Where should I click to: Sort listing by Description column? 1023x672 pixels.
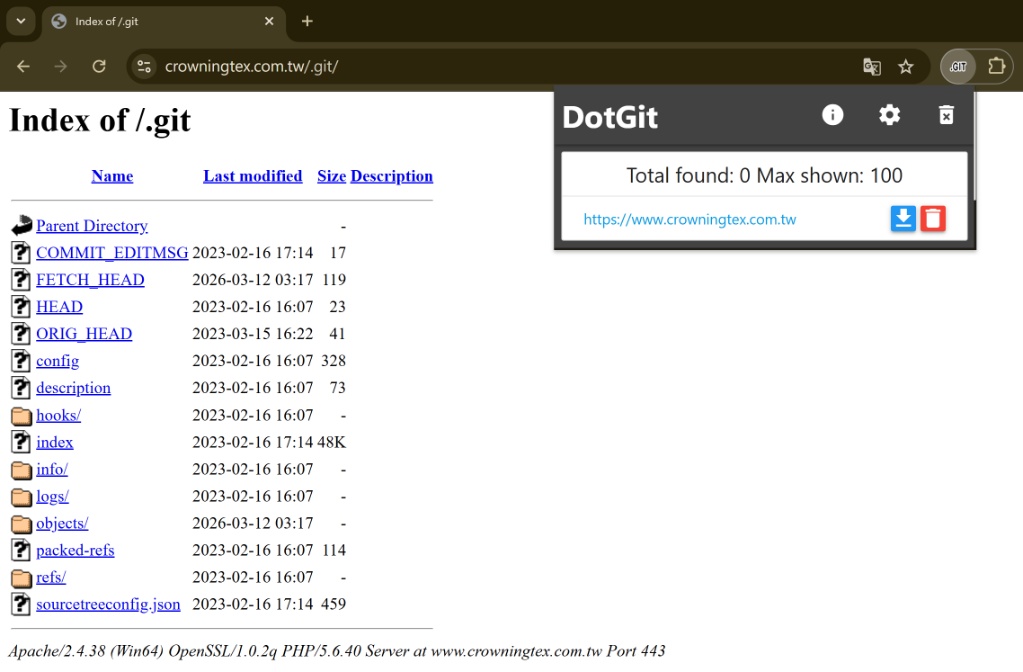[x=391, y=176]
